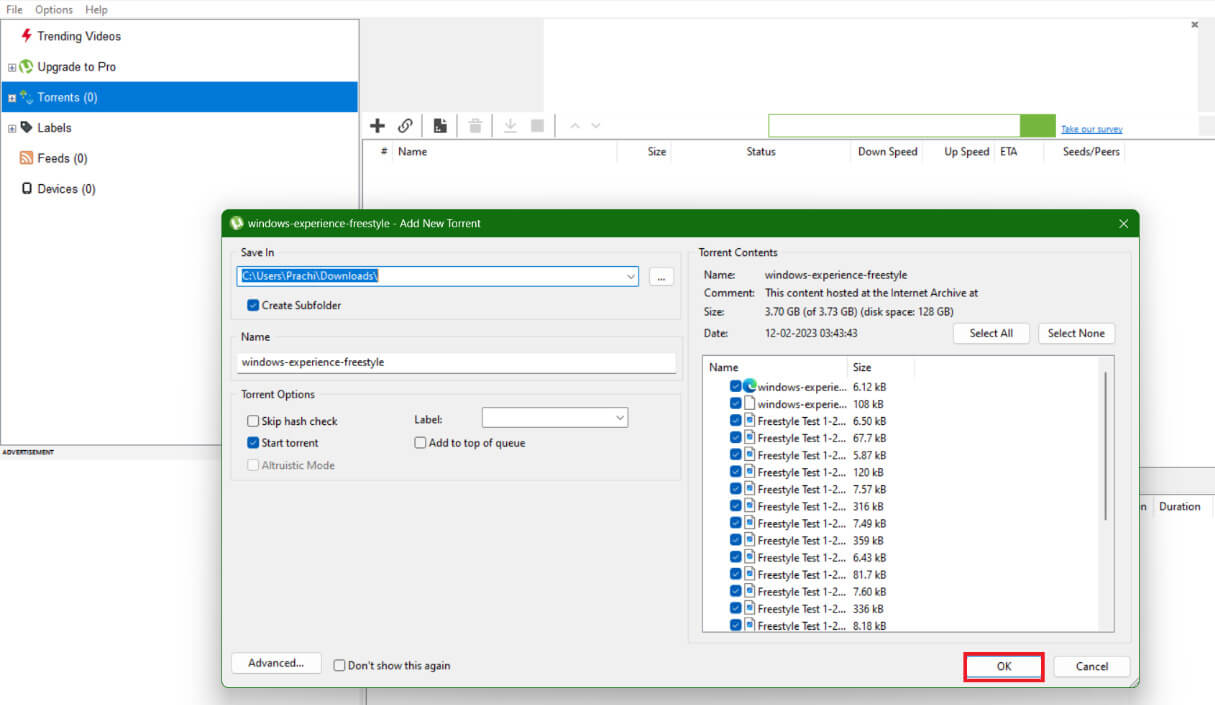Click the uTorrent logo in dialog title bar

[237, 223]
